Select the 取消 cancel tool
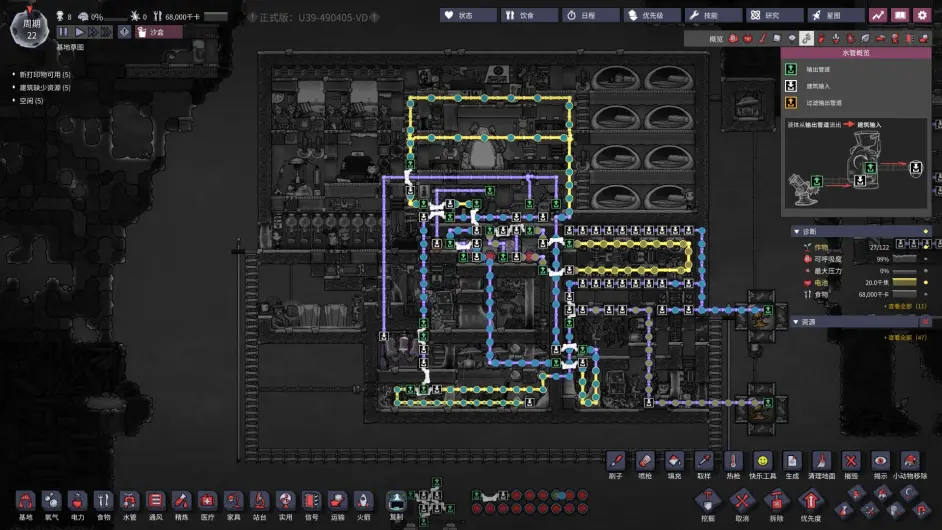 coord(742,505)
